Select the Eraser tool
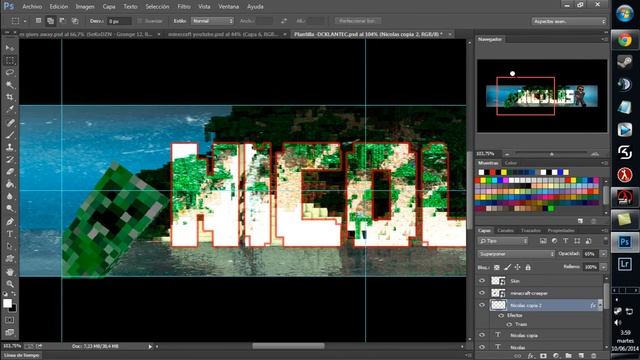 tap(10, 171)
